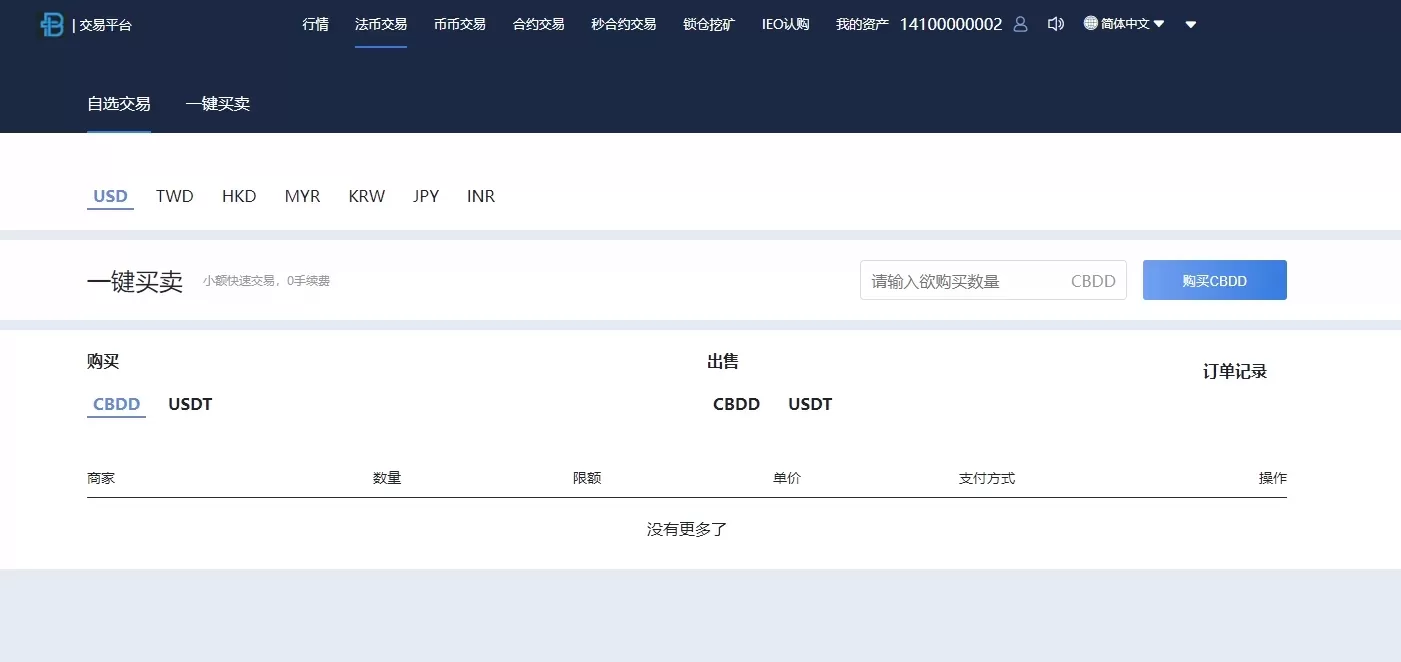Click the 购买CBDD button
The image size is (1401, 662).
[1214, 281]
